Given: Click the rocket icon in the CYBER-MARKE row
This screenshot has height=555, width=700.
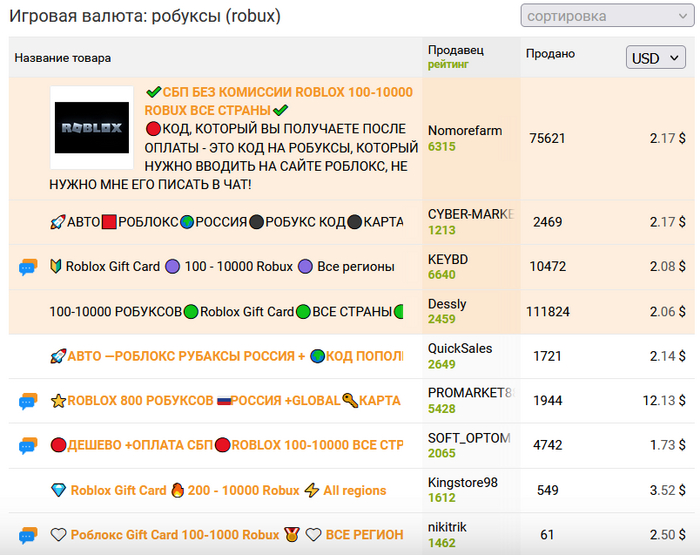Looking at the screenshot, I should coord(58,222).
